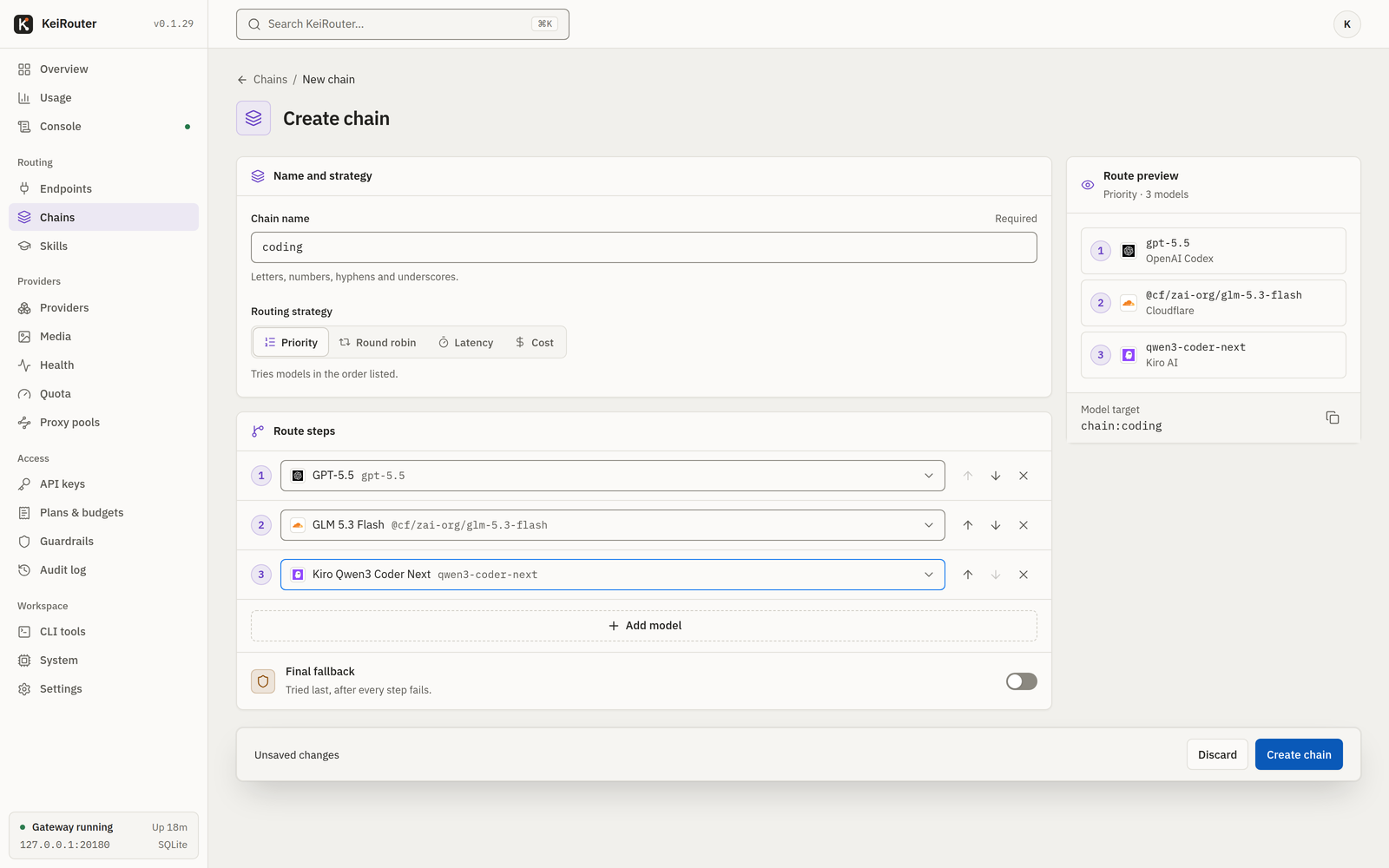This screenshot has height=868, width=1389.
Task: Click the Create chain button
Action: click(x=1299, y=755)
